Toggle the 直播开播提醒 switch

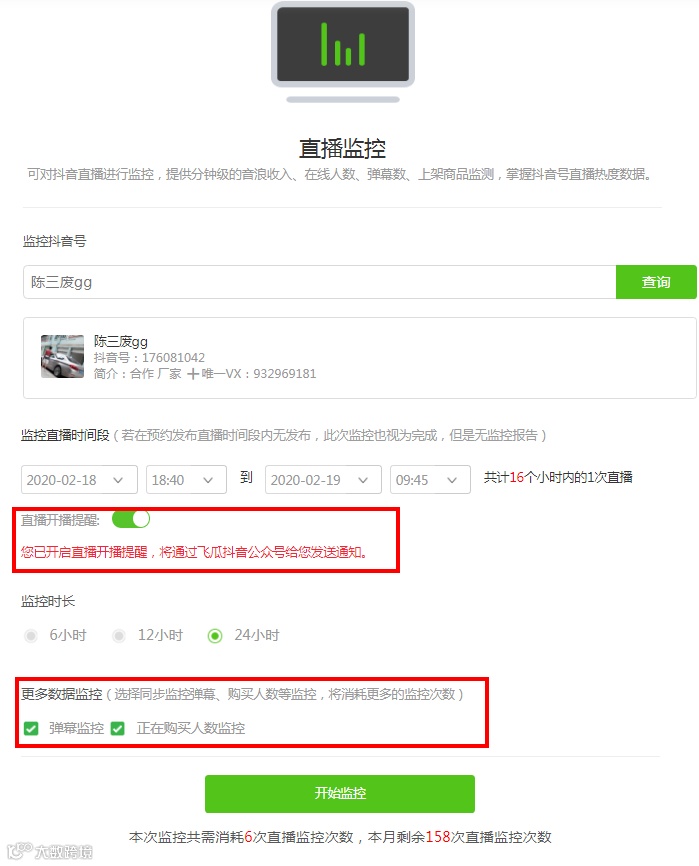[x=131, y=519]
